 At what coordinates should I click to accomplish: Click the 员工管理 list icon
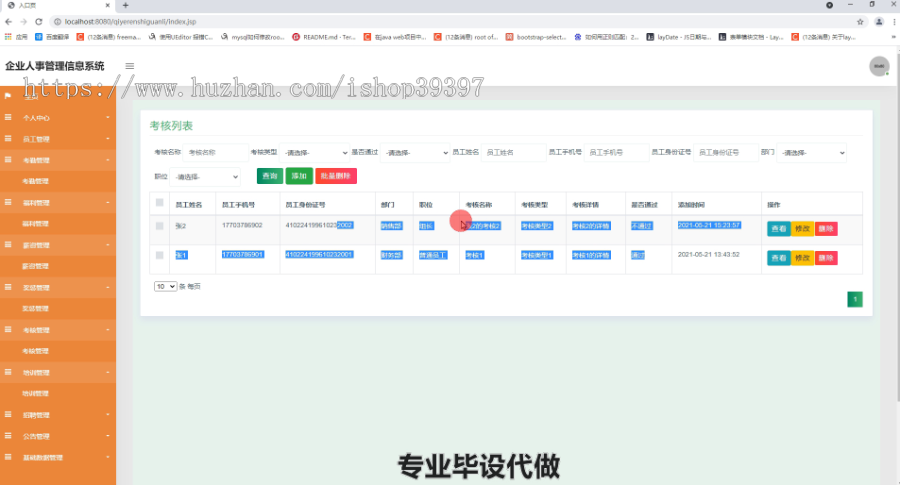(8, 138)
